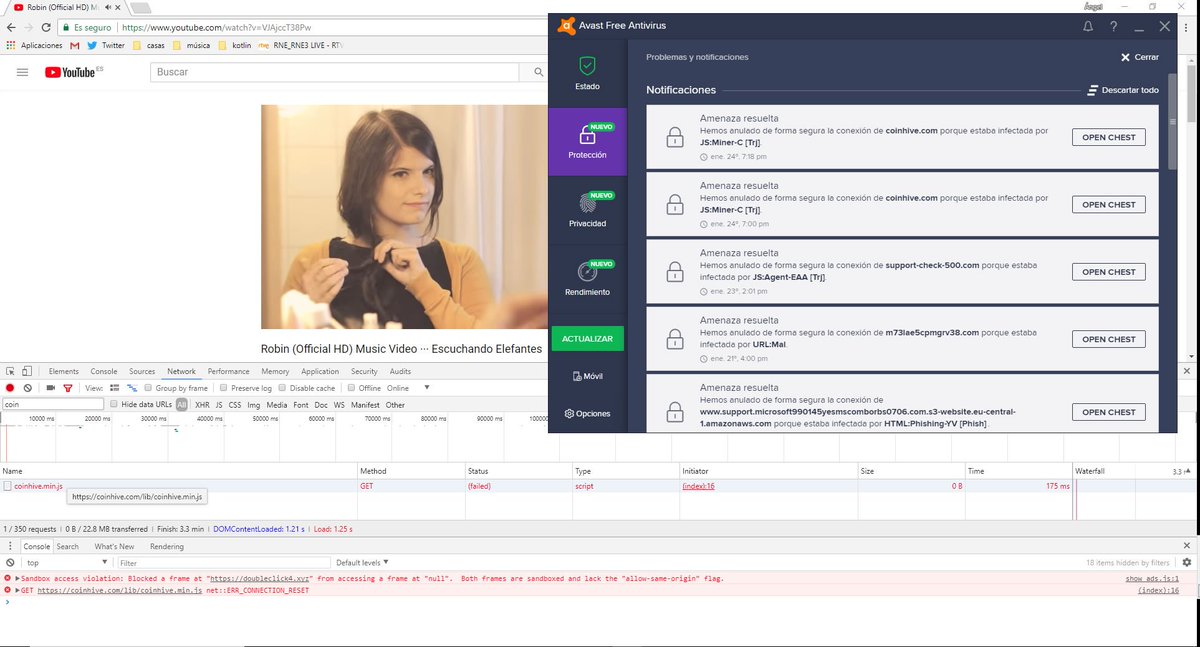
Task: Clear the network log icon
Action: click(x=27, y=388)
